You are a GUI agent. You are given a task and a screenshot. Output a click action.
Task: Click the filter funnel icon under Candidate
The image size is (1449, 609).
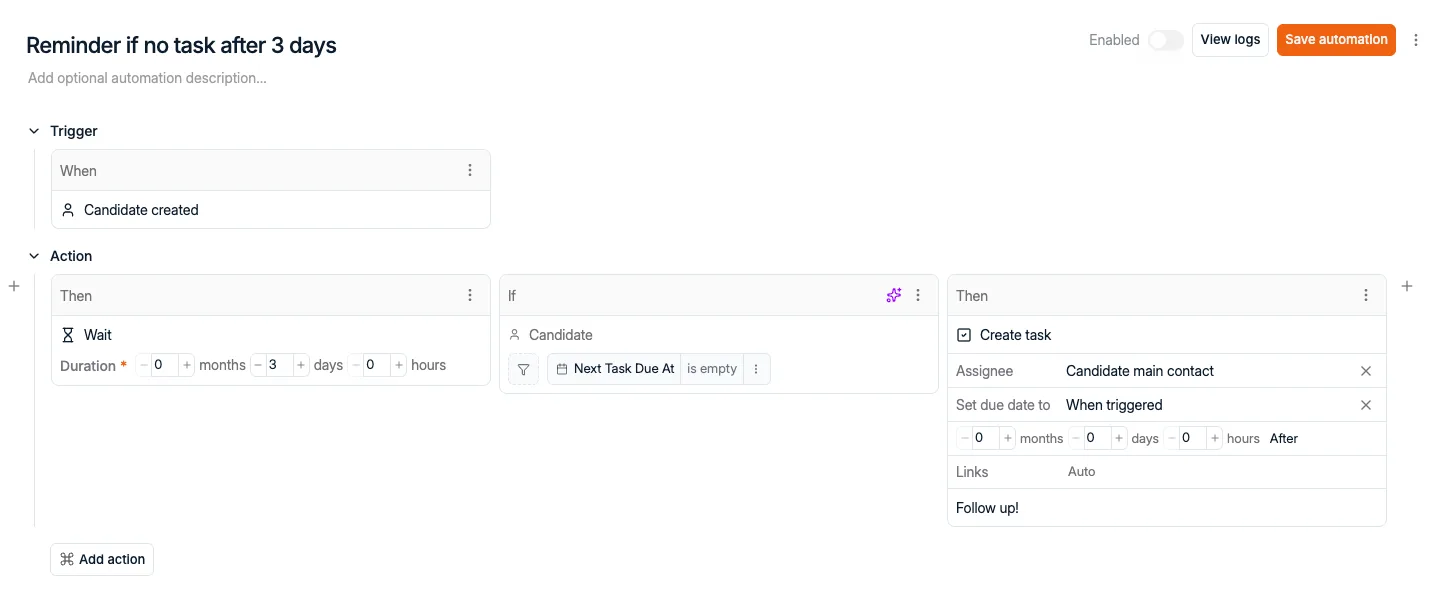pyautogui.click(x=523, y=369)
